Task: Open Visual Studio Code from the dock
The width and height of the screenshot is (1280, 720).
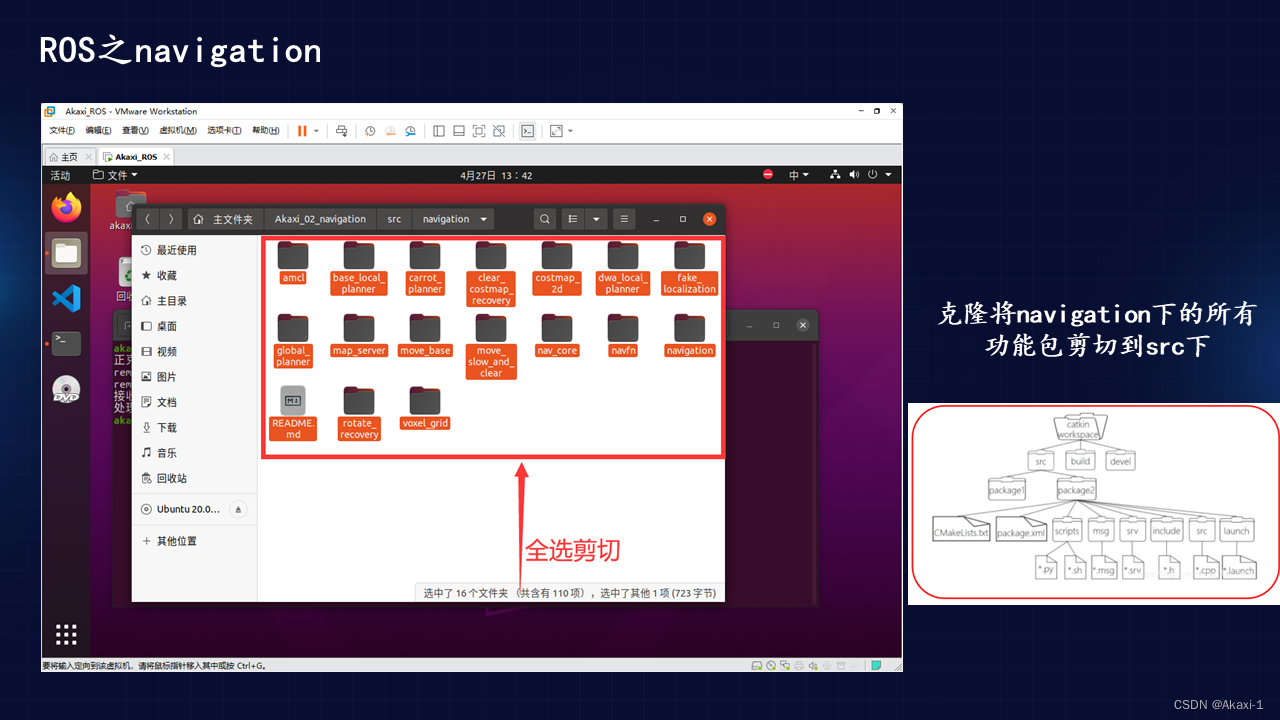Action: click(x=65, y=297)
